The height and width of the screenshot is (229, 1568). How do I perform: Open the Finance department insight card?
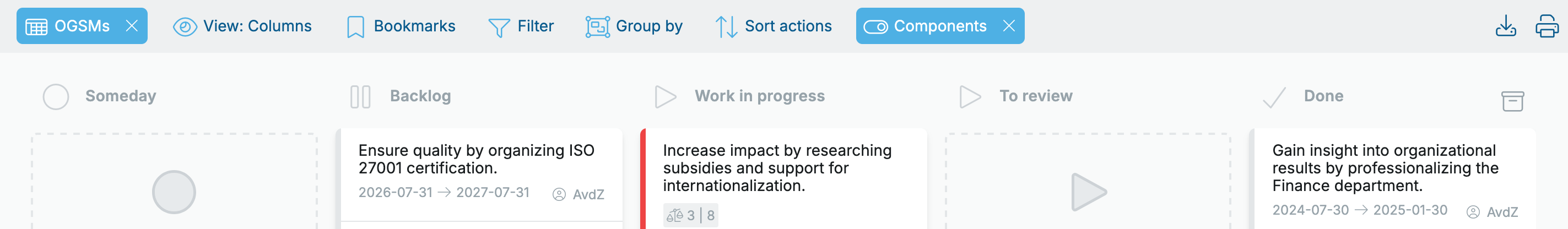pos(1385,168)
